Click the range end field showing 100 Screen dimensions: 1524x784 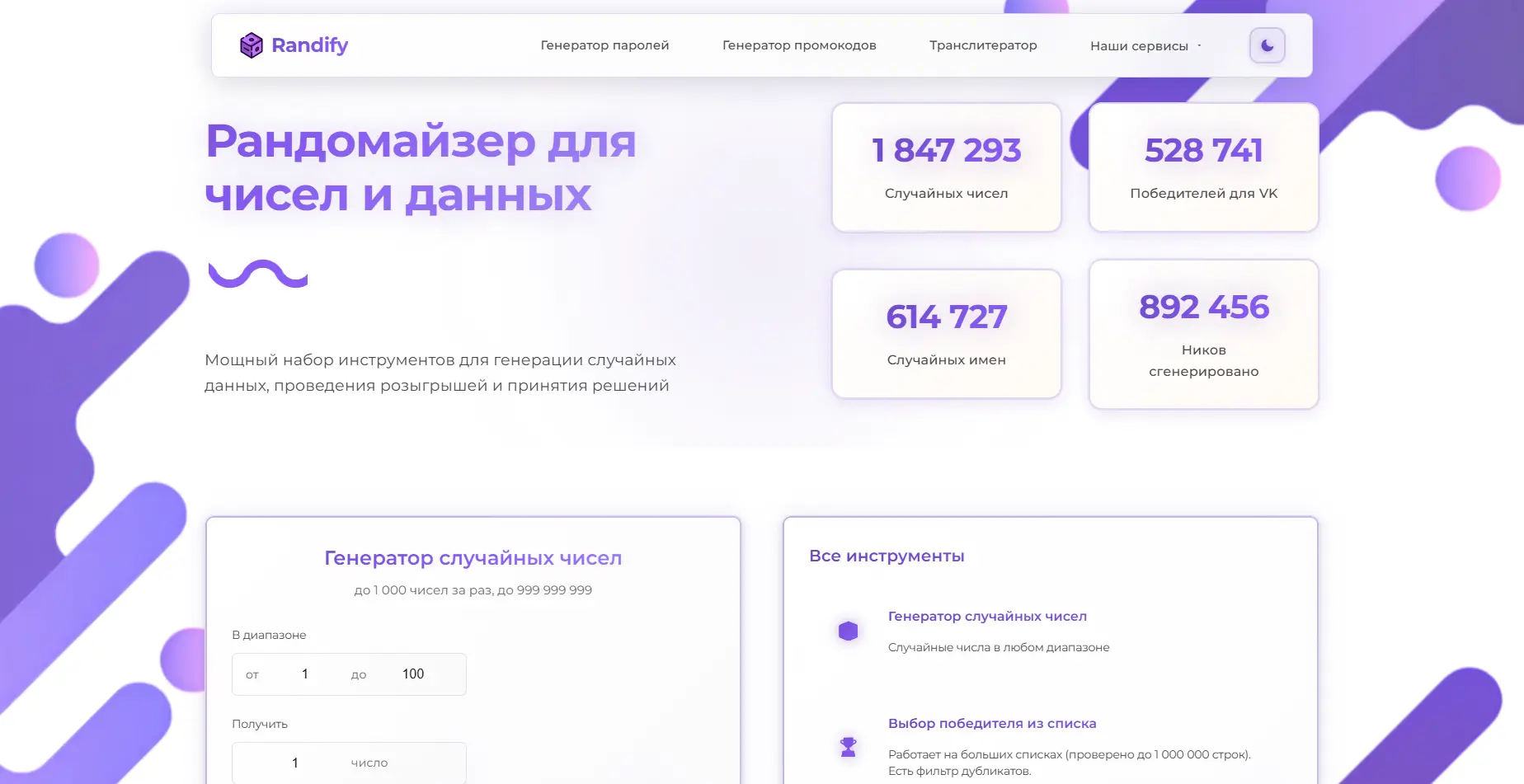412,674
